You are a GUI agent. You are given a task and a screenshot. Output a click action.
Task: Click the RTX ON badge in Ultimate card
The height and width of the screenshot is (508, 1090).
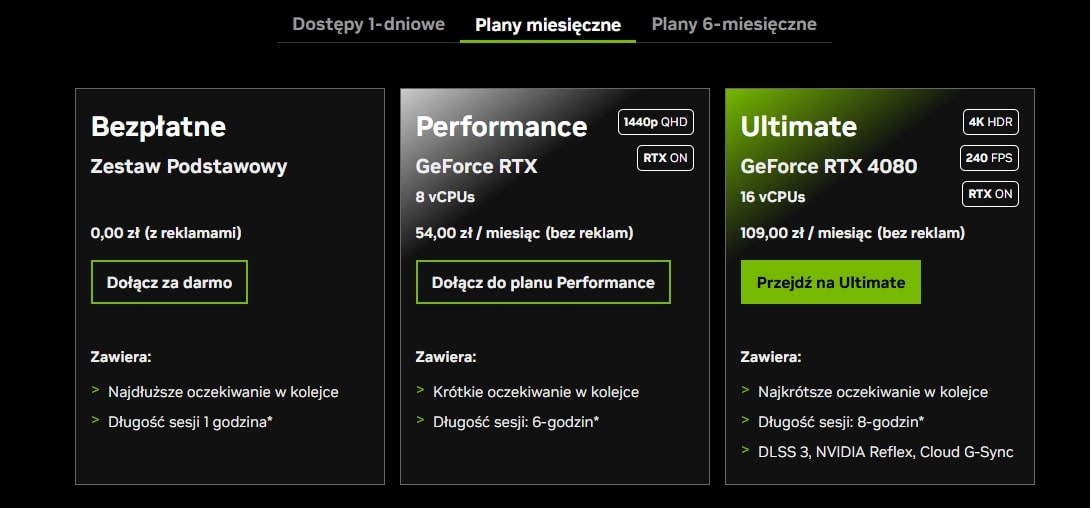(991, 194)
